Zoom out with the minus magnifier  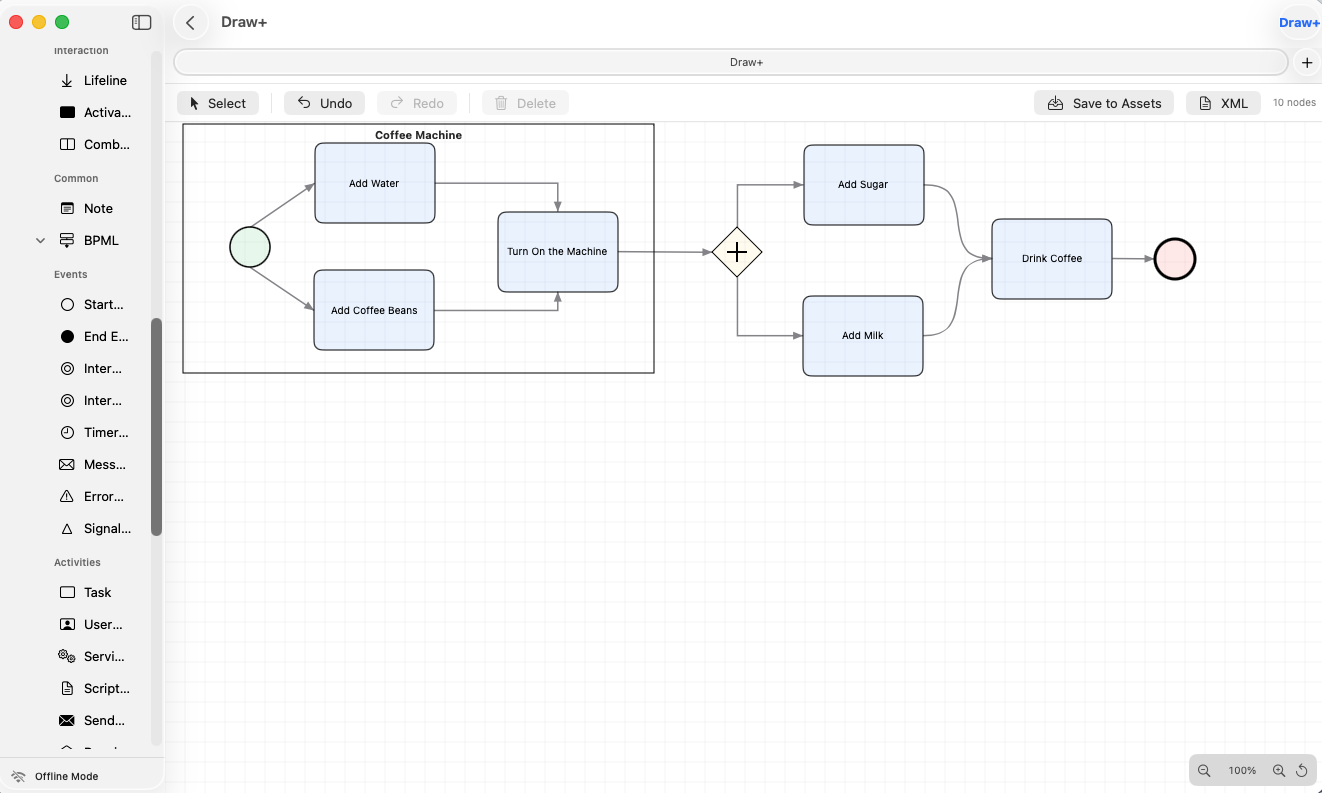click(1204, 771)
